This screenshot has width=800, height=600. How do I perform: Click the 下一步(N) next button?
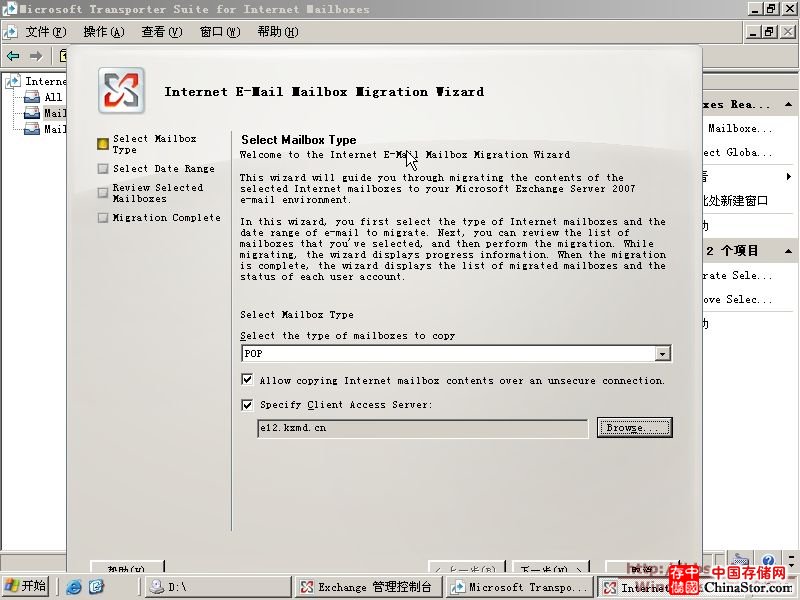coord(551,568)
